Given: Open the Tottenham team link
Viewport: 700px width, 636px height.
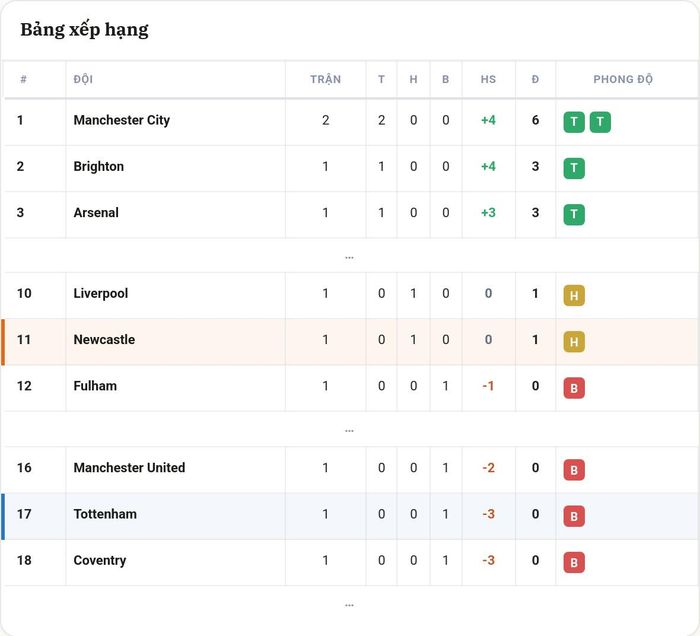Looking at the screenshot, I should 105,514.
